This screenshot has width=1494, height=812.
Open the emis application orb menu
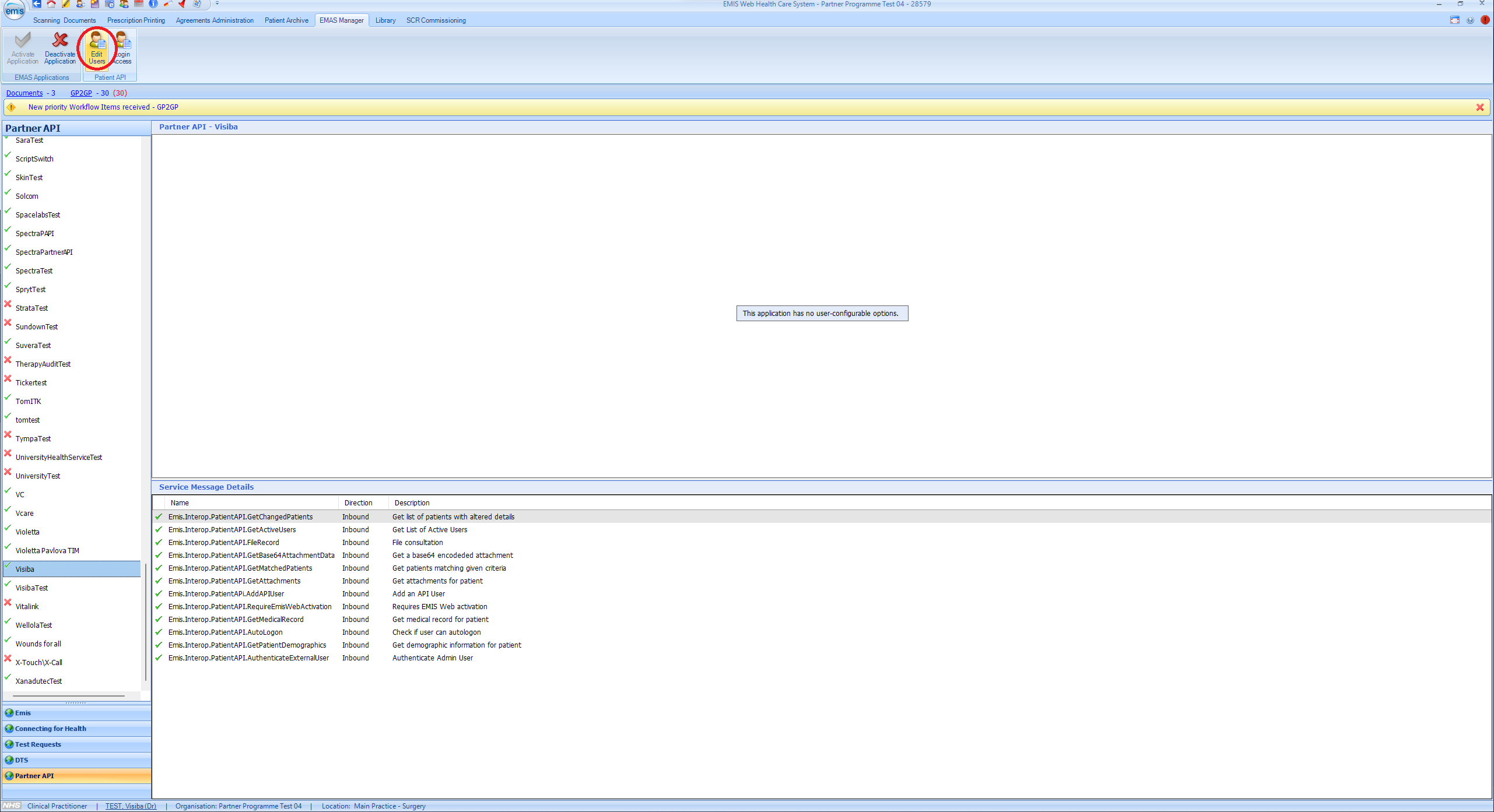point(15,10)
